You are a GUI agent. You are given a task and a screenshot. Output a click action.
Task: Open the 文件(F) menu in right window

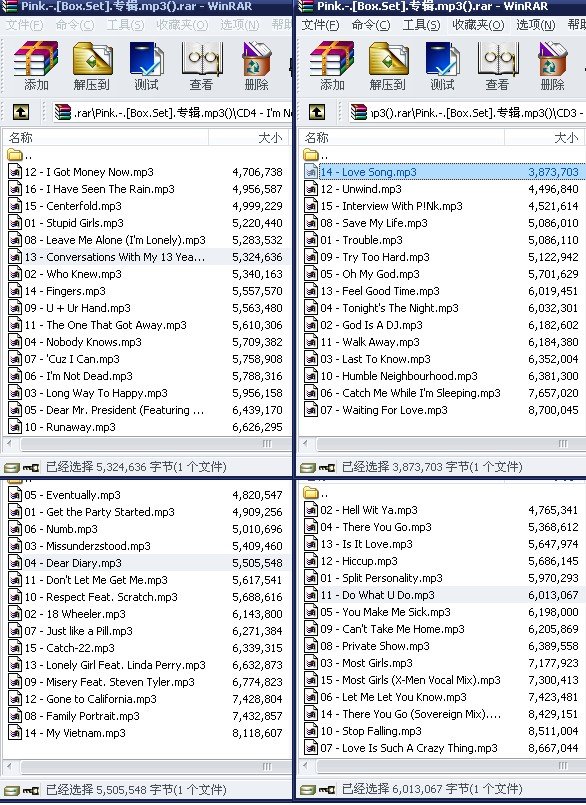point(320,25)
